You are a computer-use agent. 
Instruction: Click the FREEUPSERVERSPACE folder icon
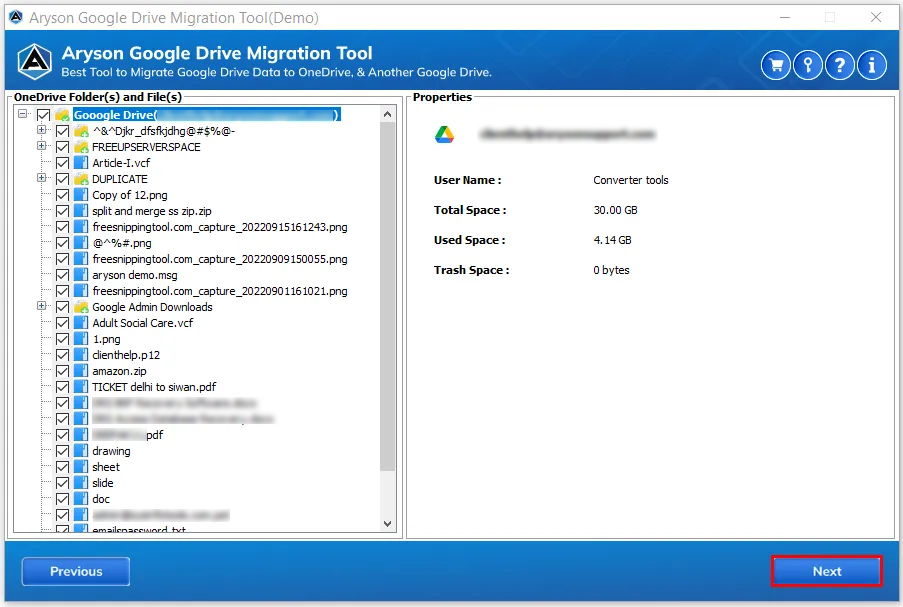pyautogui.click(x=81, y=147)
